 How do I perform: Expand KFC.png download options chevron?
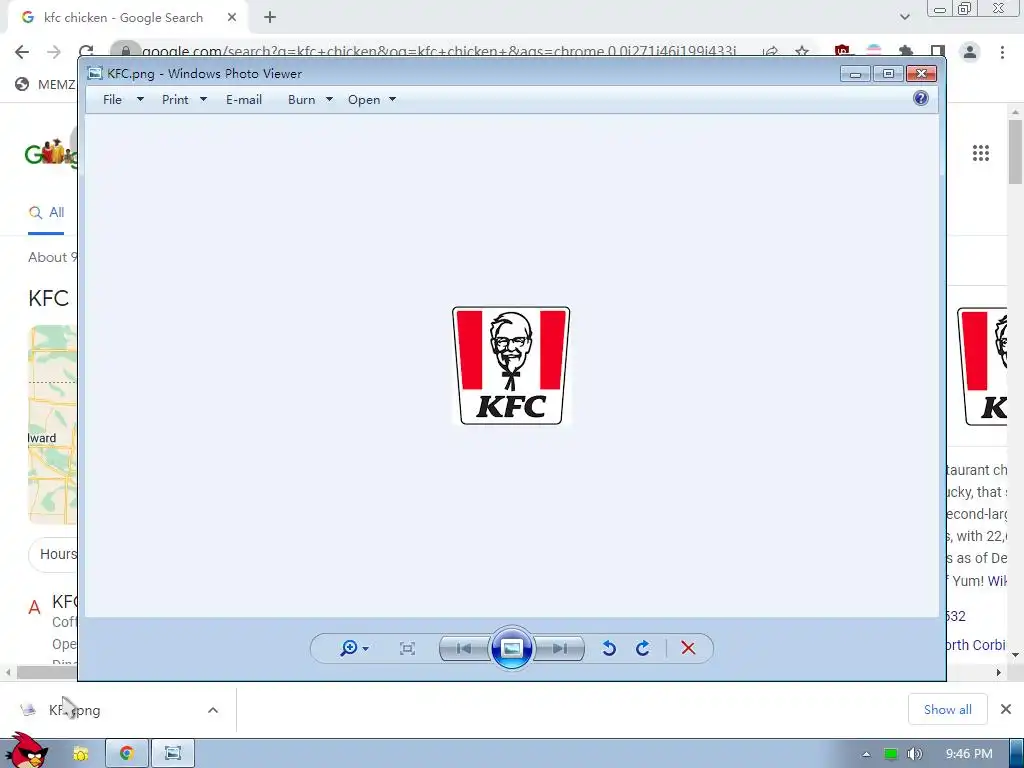213,710
